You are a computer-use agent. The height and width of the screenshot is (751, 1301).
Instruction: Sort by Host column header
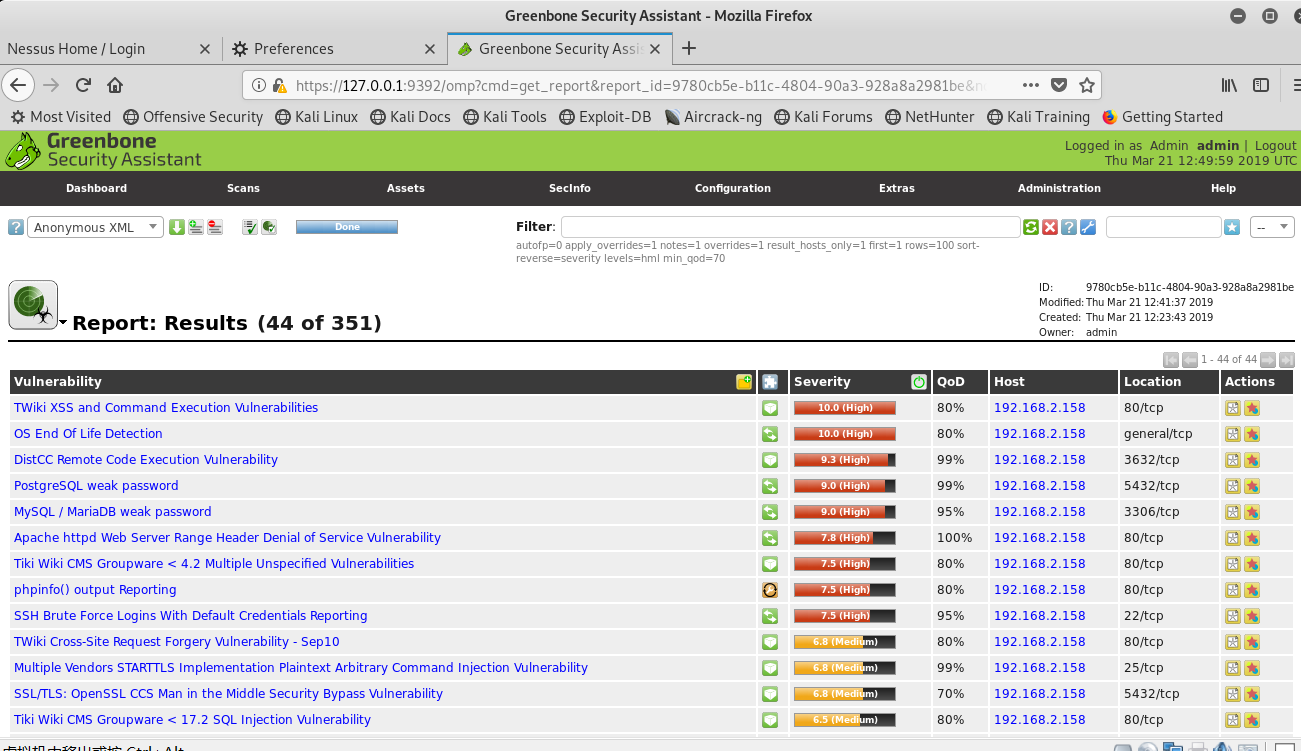(1009, 382)
